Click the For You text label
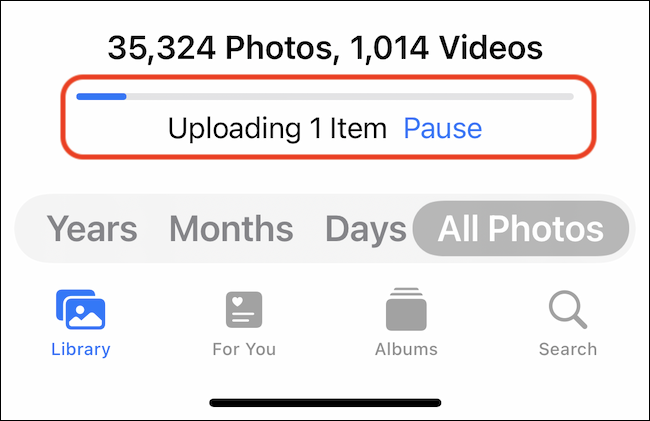 [x=244, y=349]
